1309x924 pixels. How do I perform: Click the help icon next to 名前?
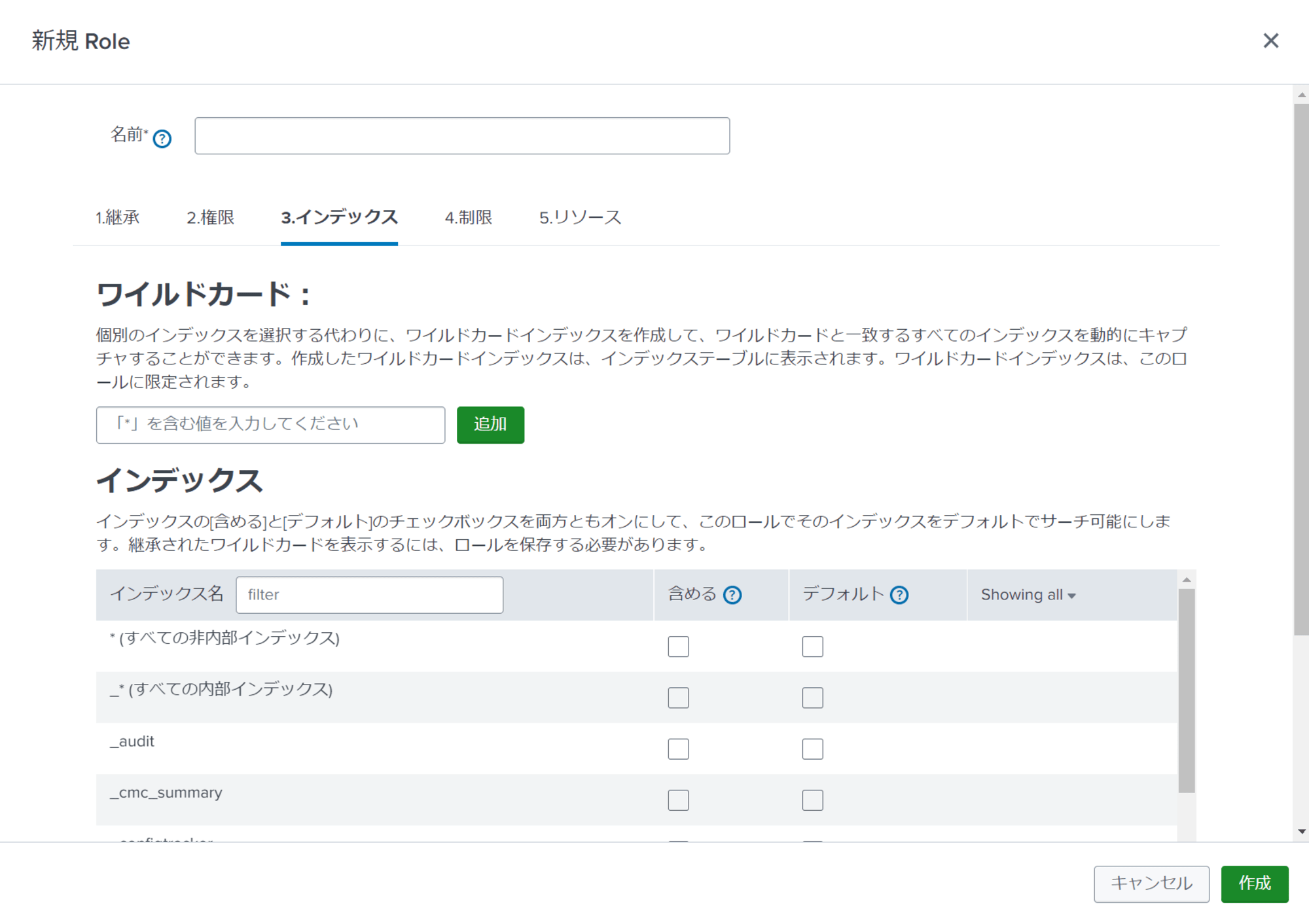click(162, 139)
